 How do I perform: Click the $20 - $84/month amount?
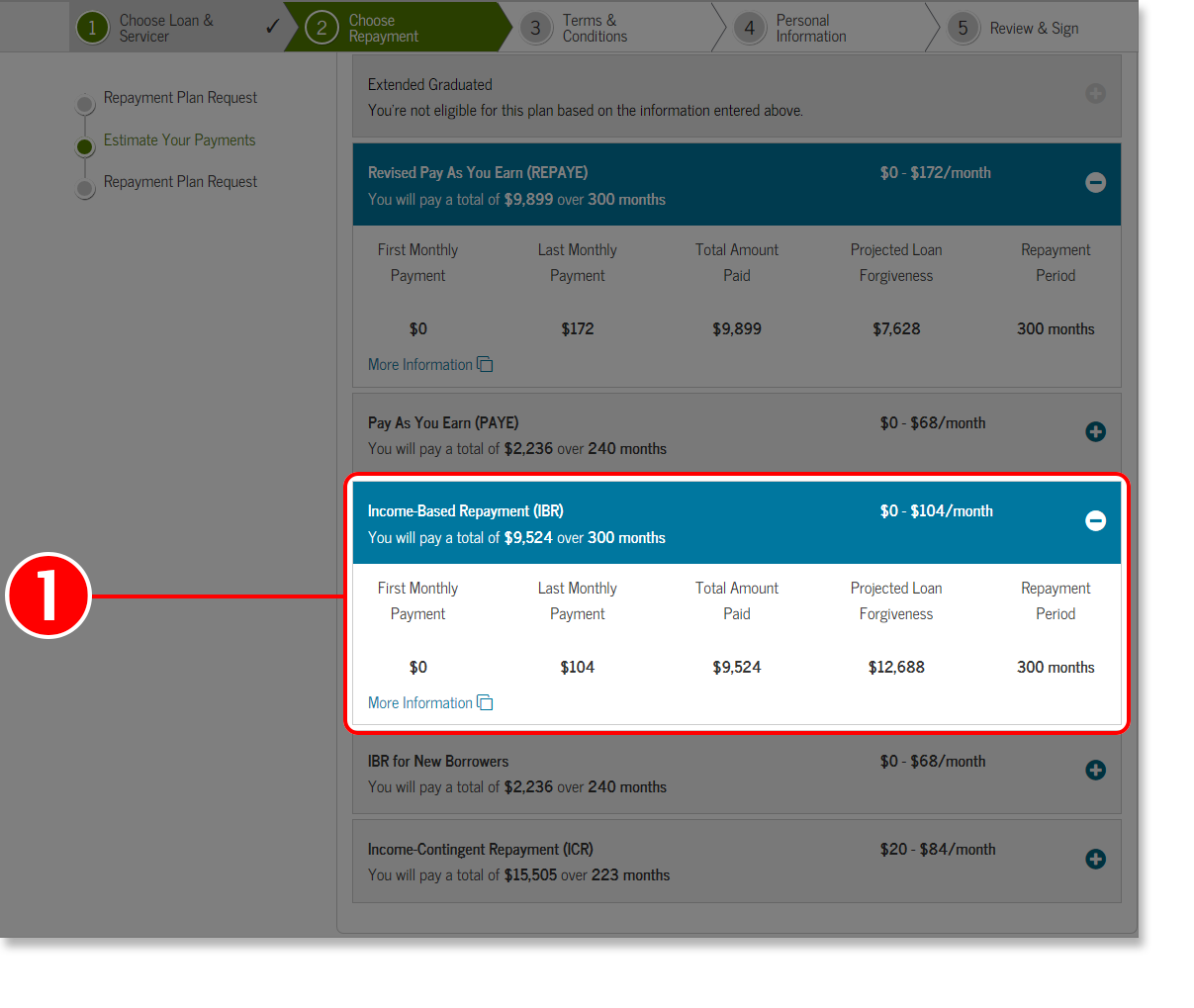point(938,849)
